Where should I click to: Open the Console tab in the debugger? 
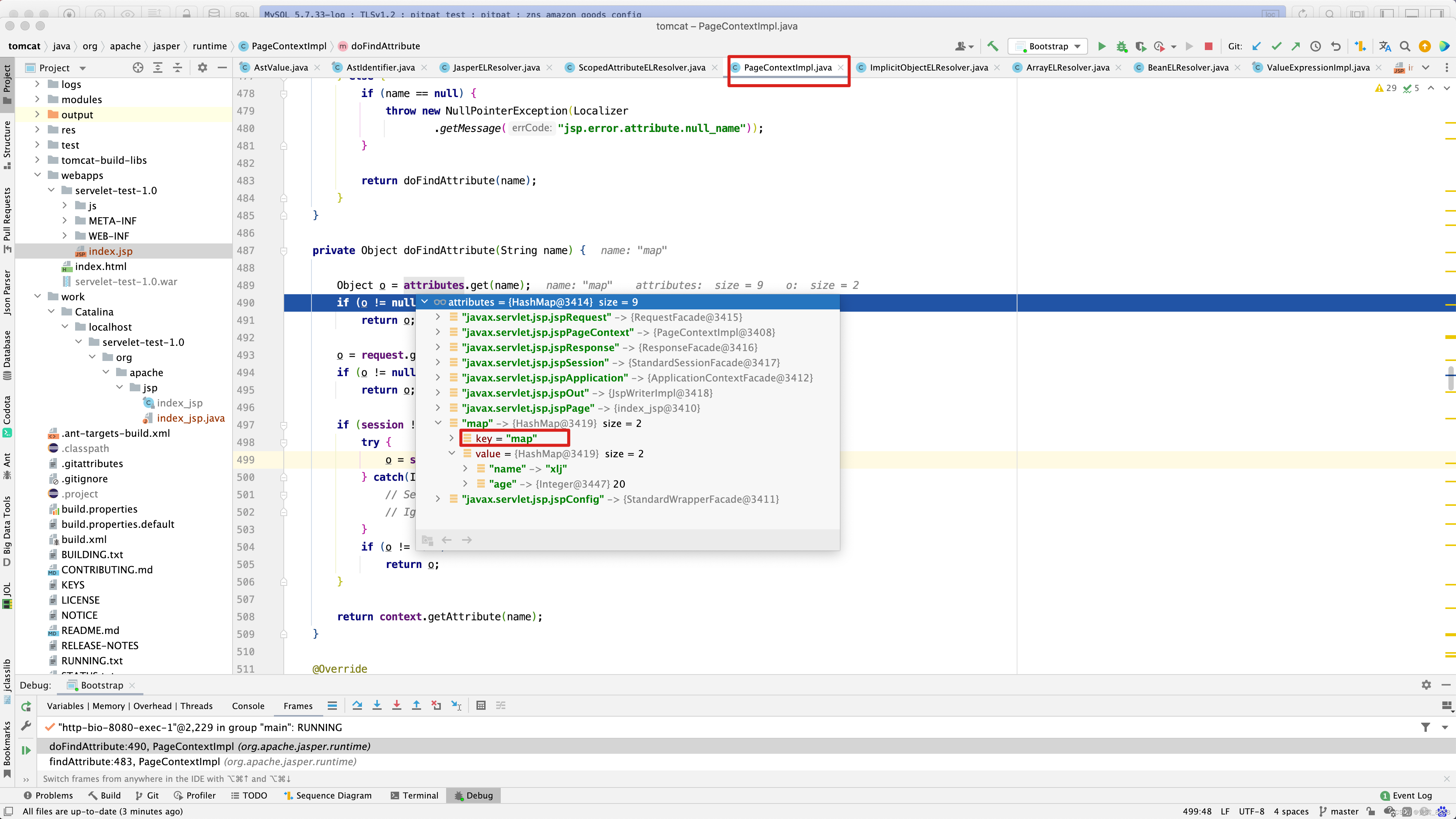pyautogui.click(x=248, y=706)
